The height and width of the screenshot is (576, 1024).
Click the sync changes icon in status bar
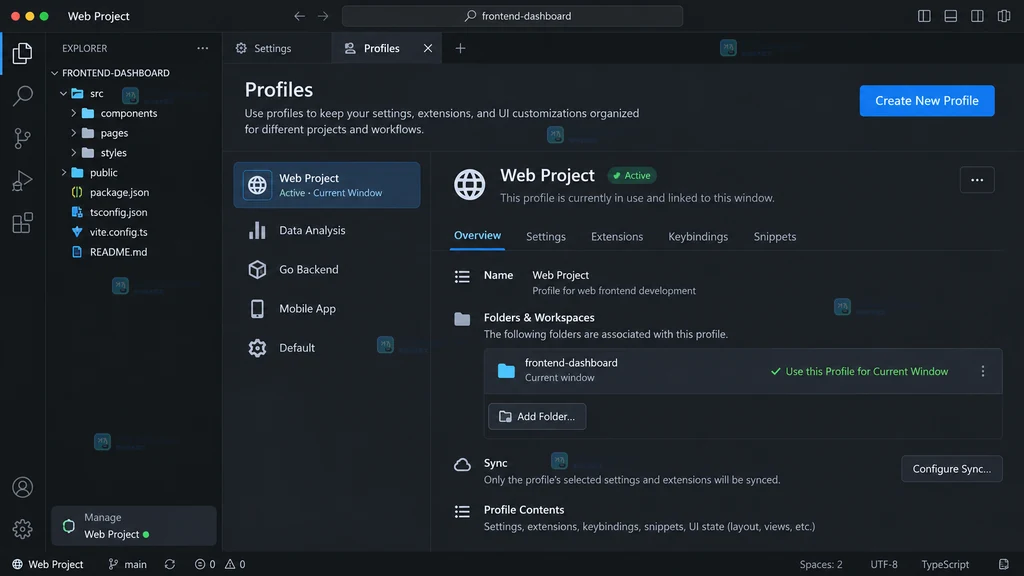(170, 564)
